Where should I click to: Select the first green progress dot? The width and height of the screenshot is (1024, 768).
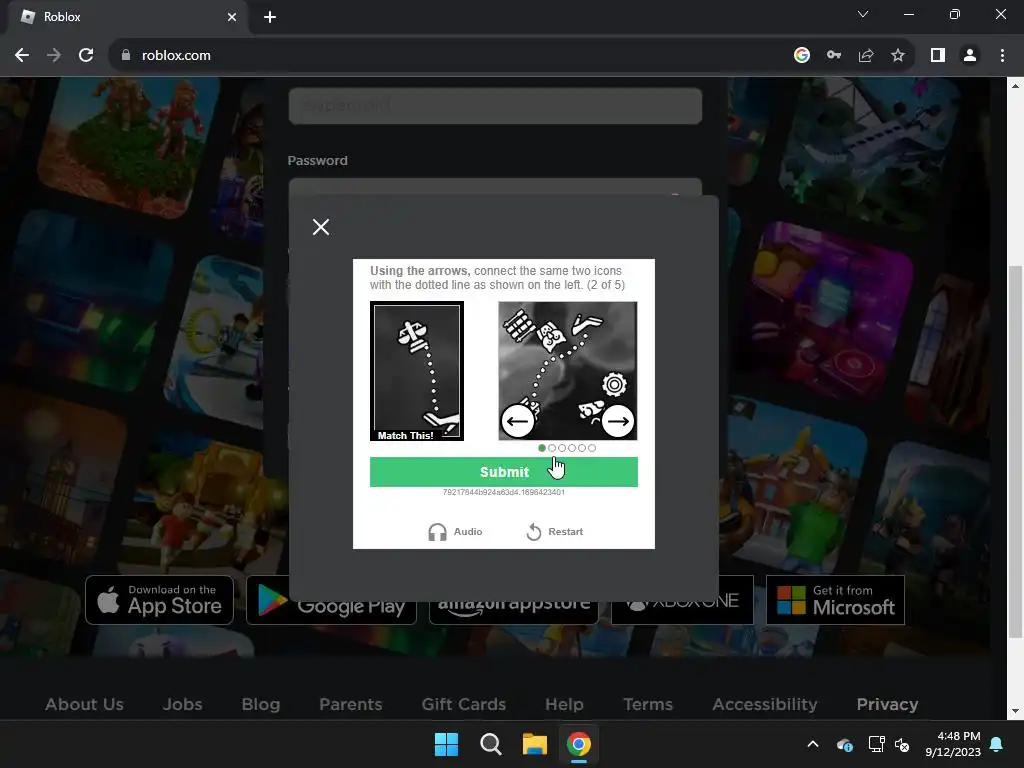pos(541,448)
